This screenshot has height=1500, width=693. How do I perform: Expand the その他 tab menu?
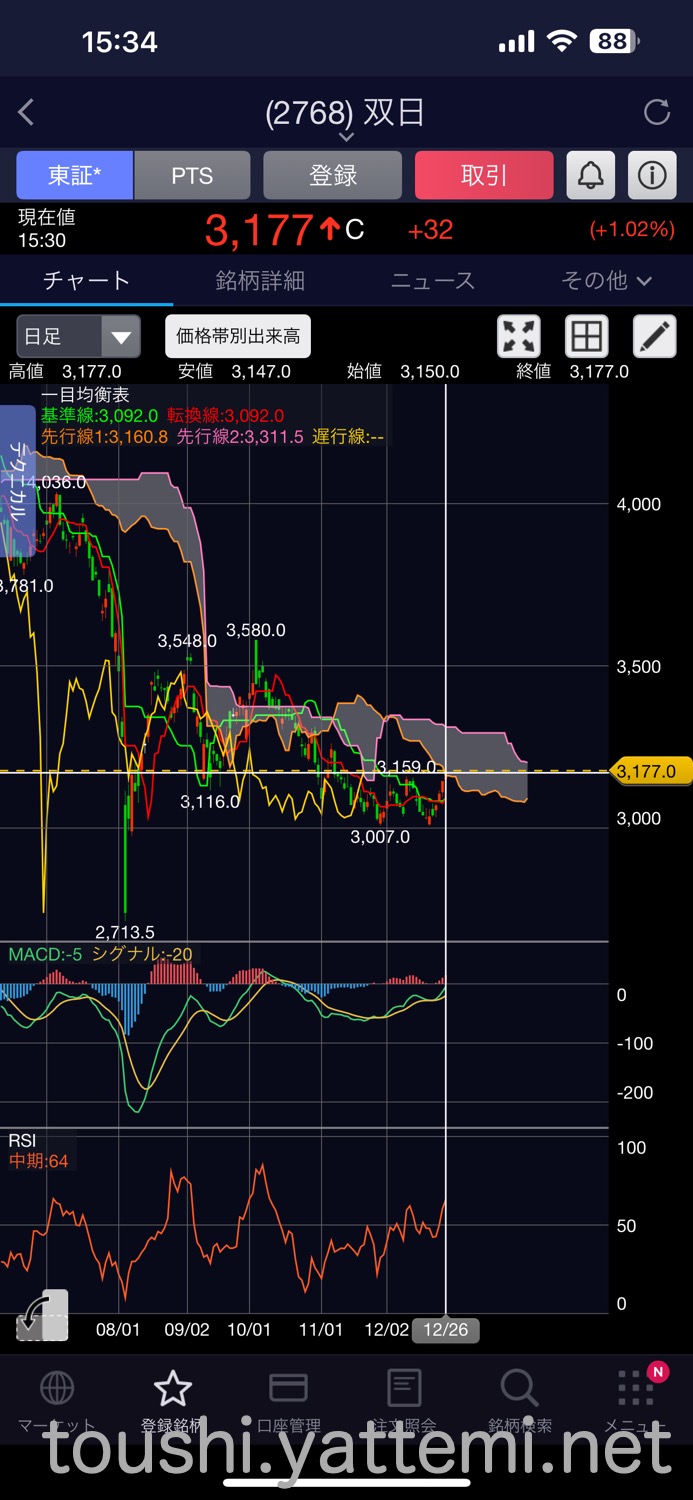(606, 281)
